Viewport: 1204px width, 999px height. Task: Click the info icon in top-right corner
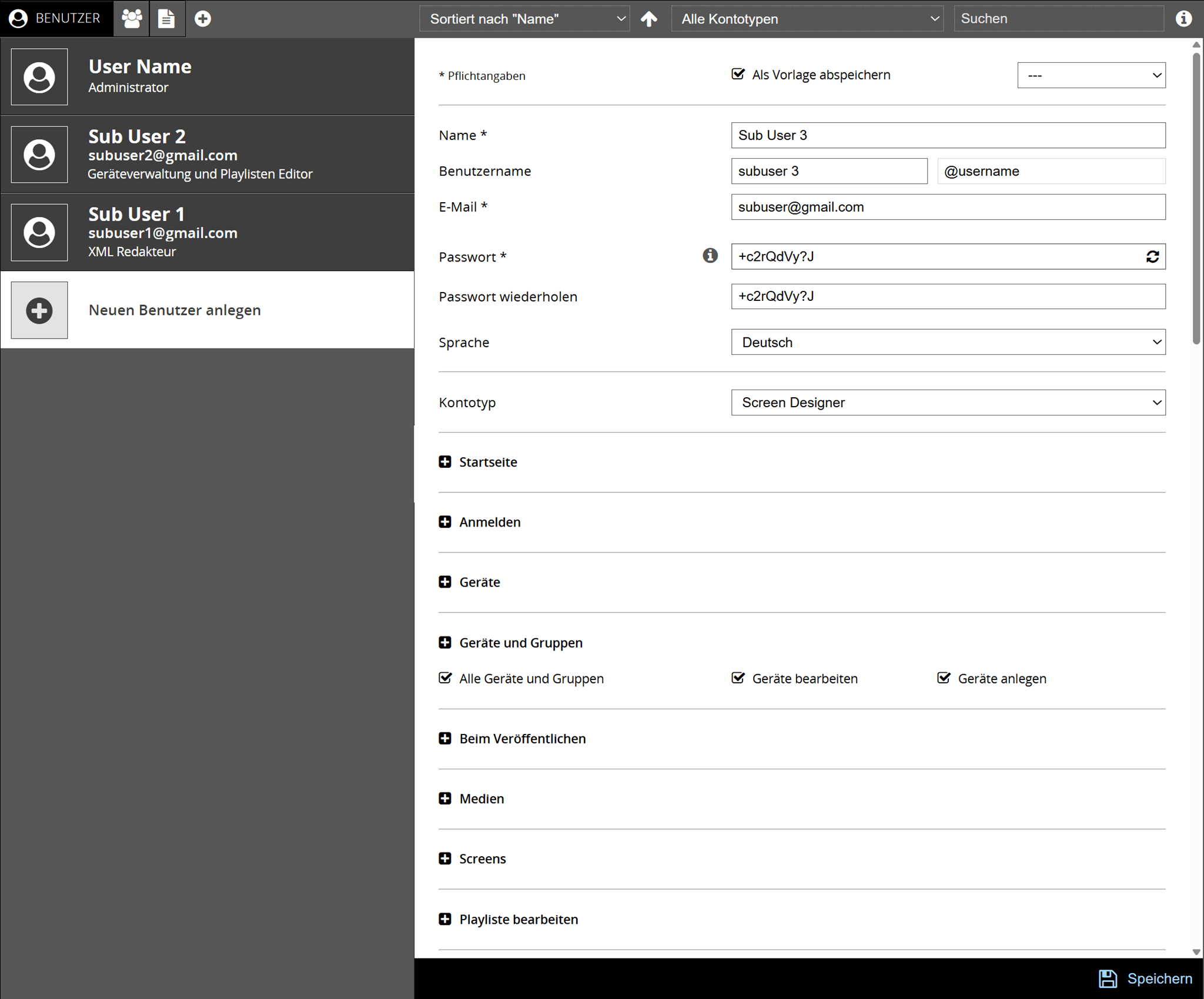pos(1183,19)
